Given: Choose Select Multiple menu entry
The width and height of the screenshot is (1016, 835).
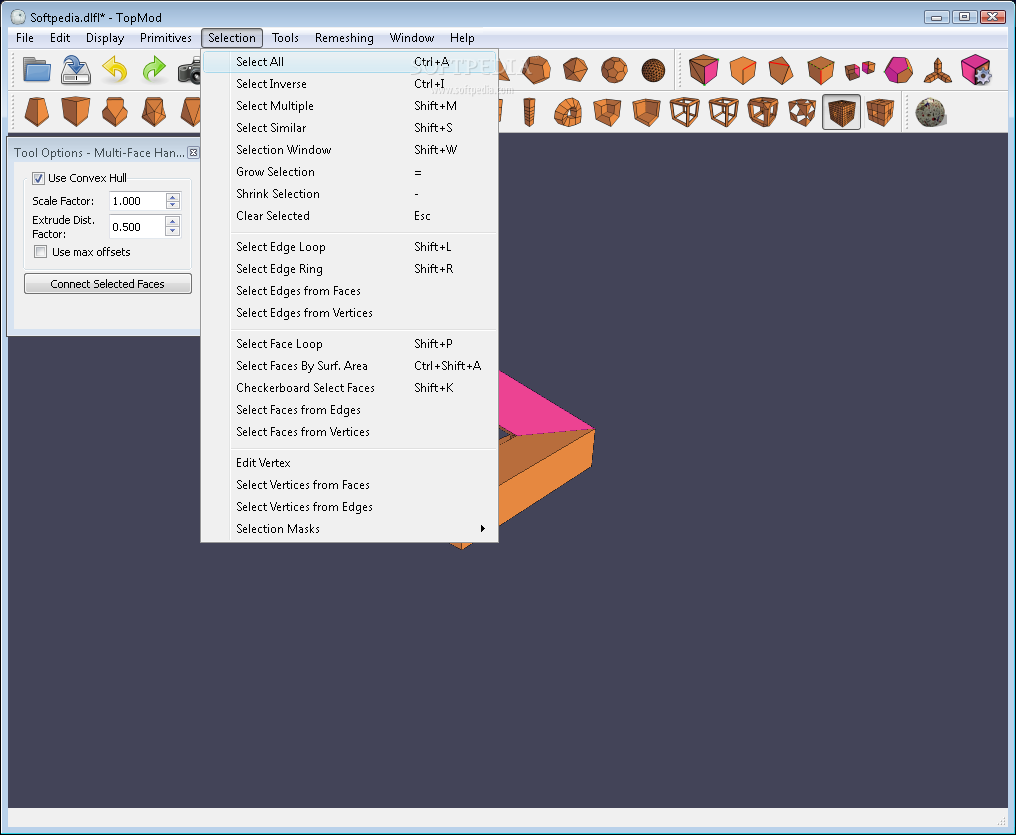Looking at the screenshot, I should click(350, 106).
